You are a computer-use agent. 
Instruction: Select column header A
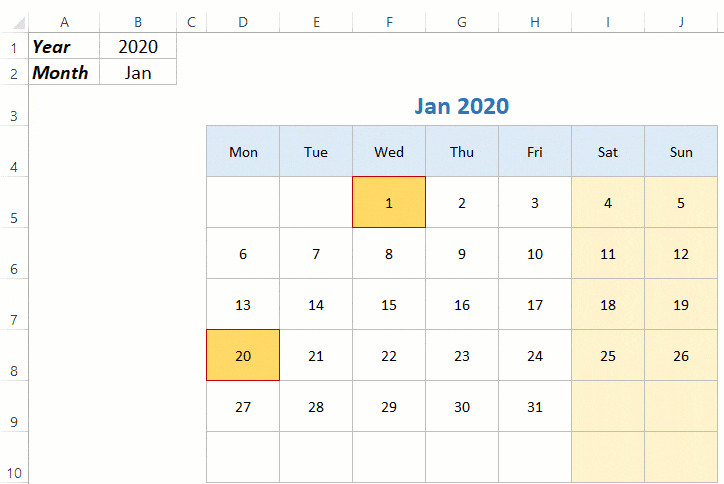[x=64, y=21]
